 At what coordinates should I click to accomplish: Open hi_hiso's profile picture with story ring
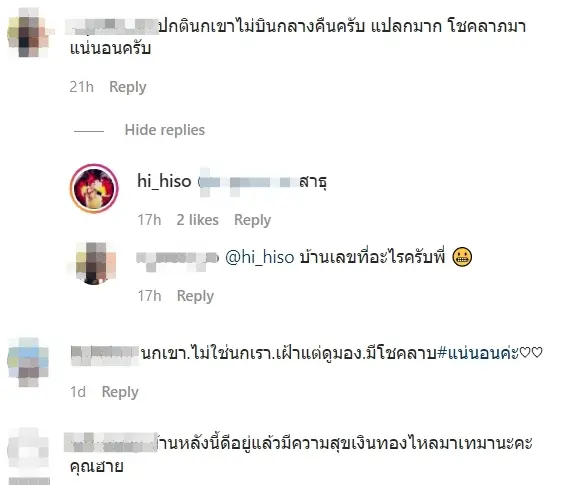[94, 188]
